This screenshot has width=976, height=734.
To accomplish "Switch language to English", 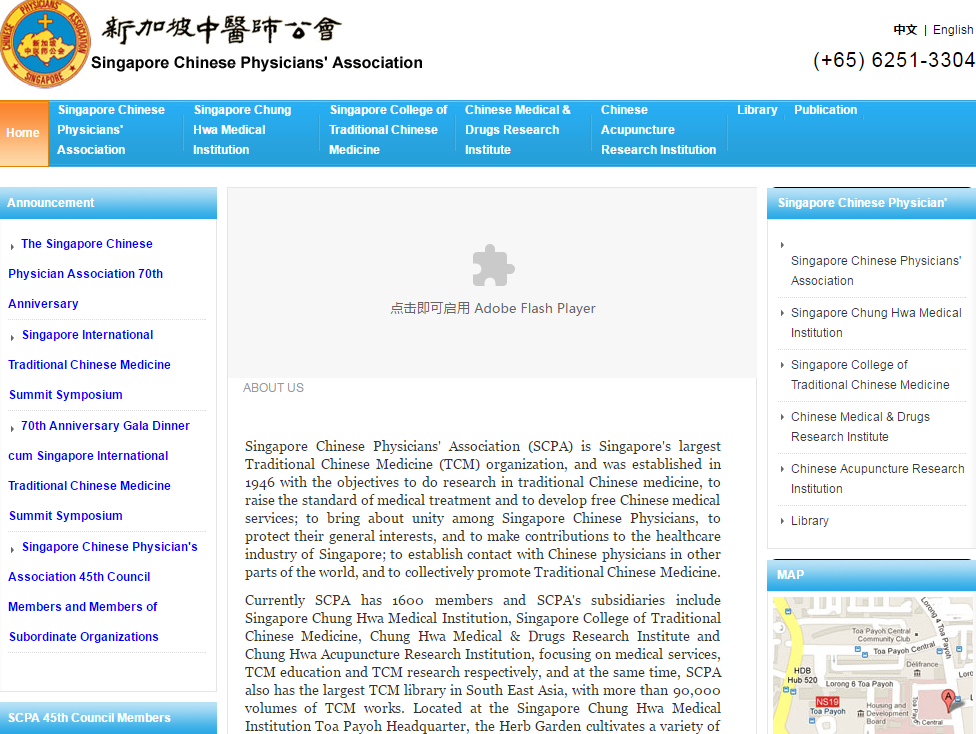I will click(953, 30).
